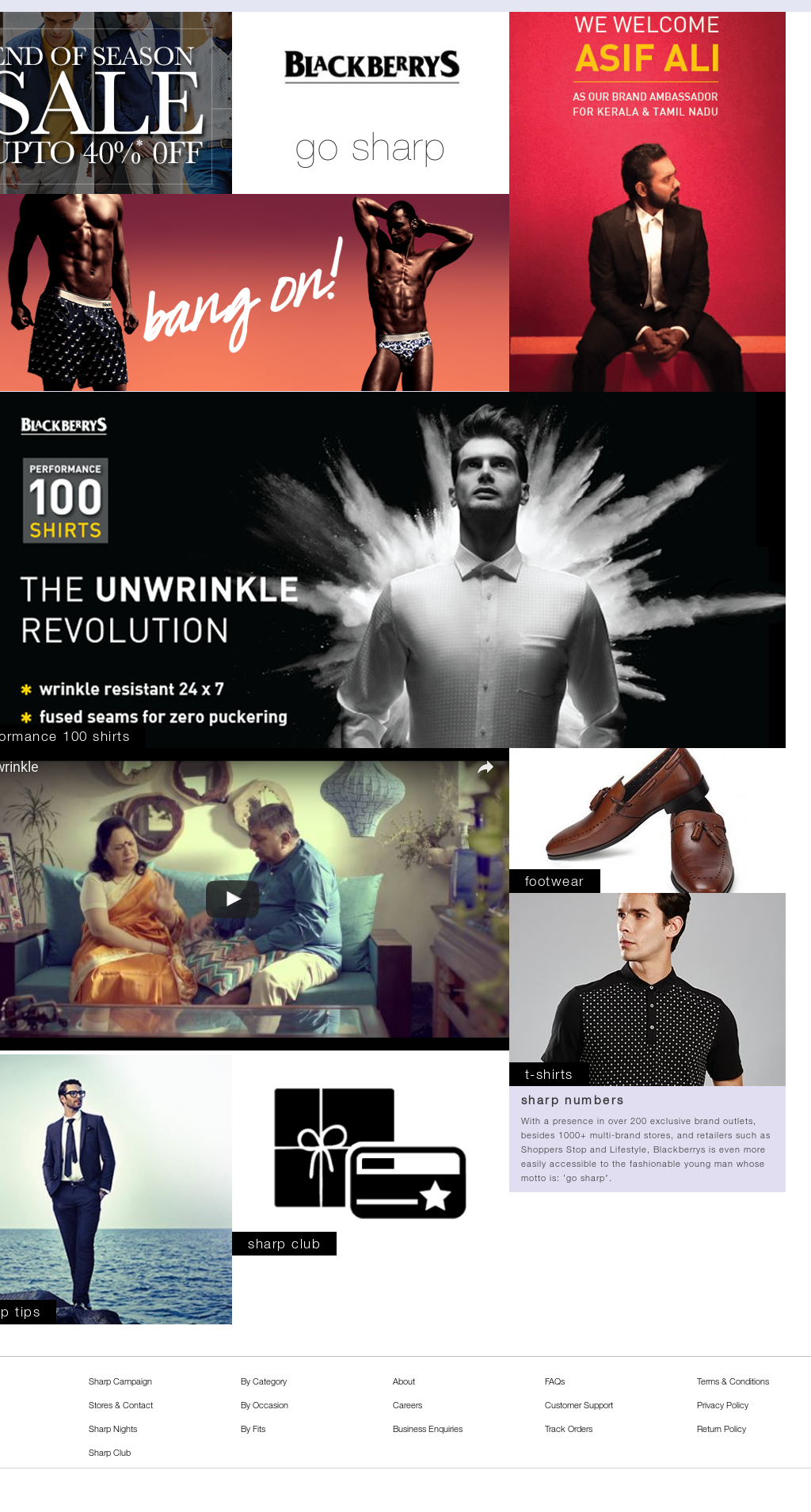Open the Performance 100 Shirts badge
811x1512 pixels.
pos(65,500)
